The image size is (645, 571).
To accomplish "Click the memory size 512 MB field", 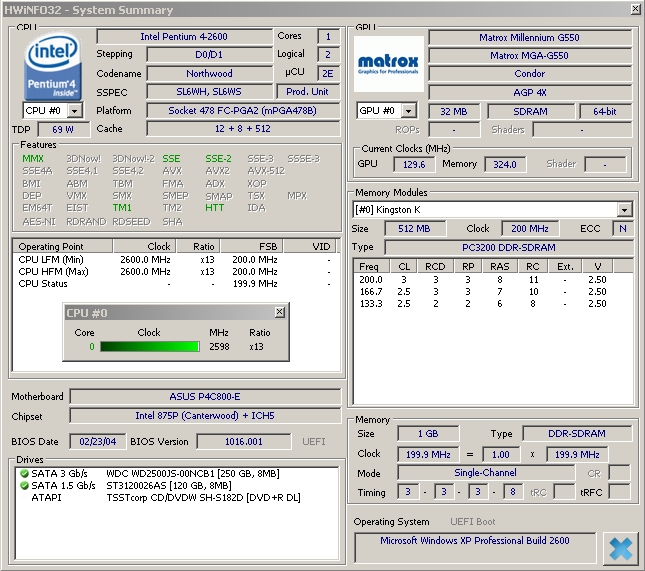I will click(415, 228).
